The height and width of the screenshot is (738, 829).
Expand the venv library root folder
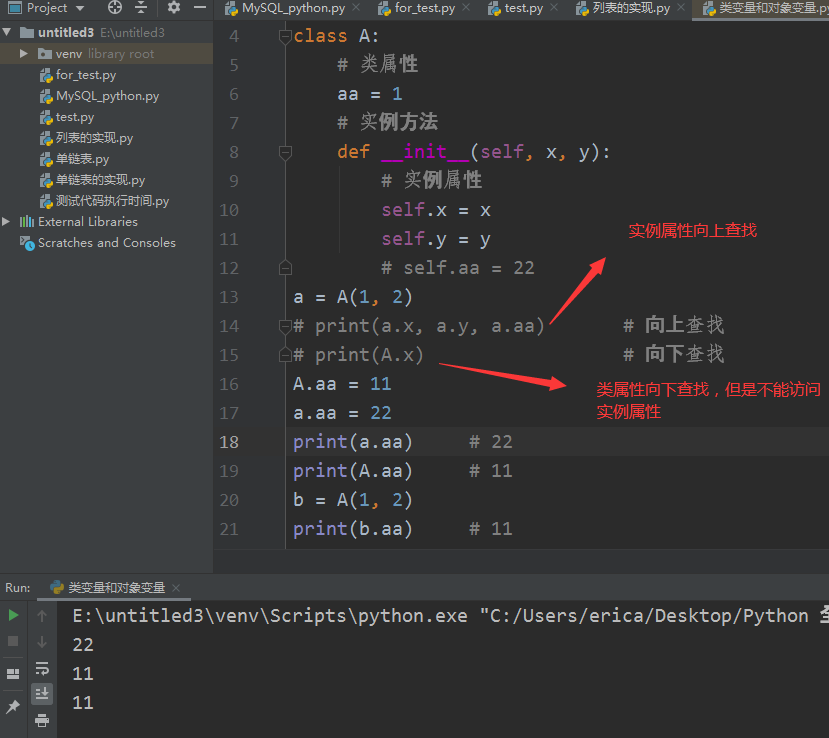point(23,53)
